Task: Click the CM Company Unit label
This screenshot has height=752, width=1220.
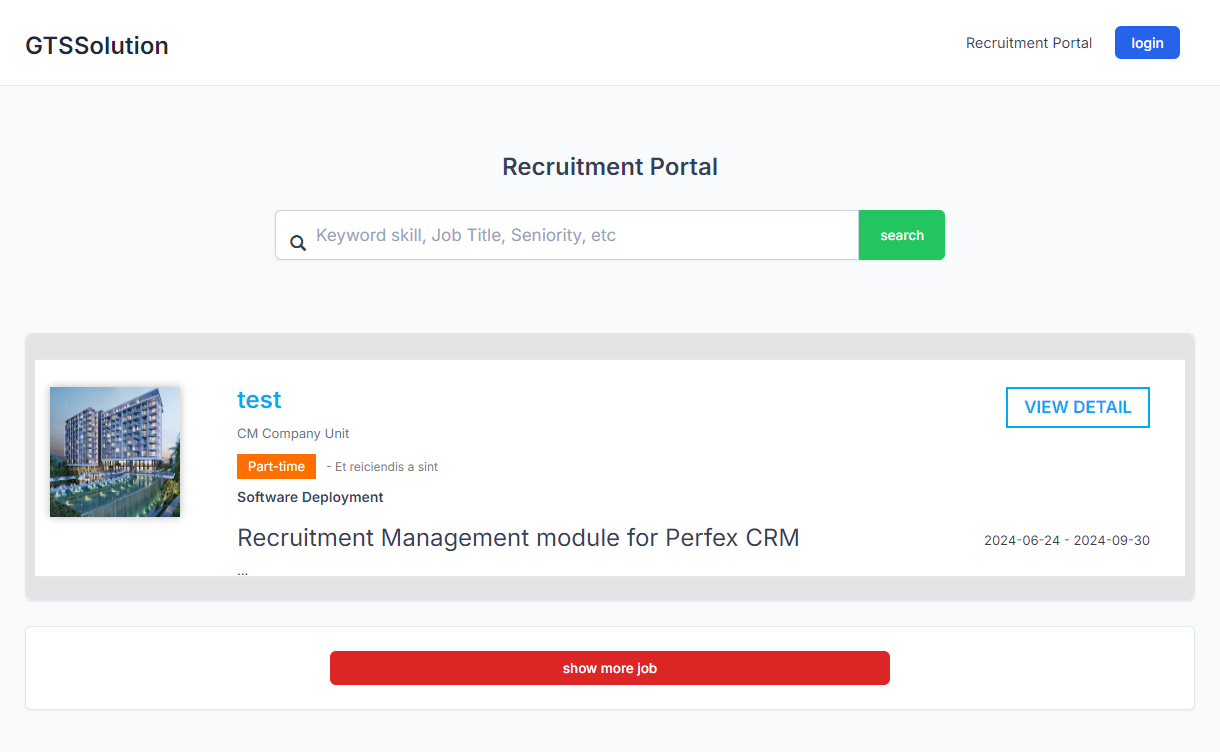Action: (x=293, y=434)
